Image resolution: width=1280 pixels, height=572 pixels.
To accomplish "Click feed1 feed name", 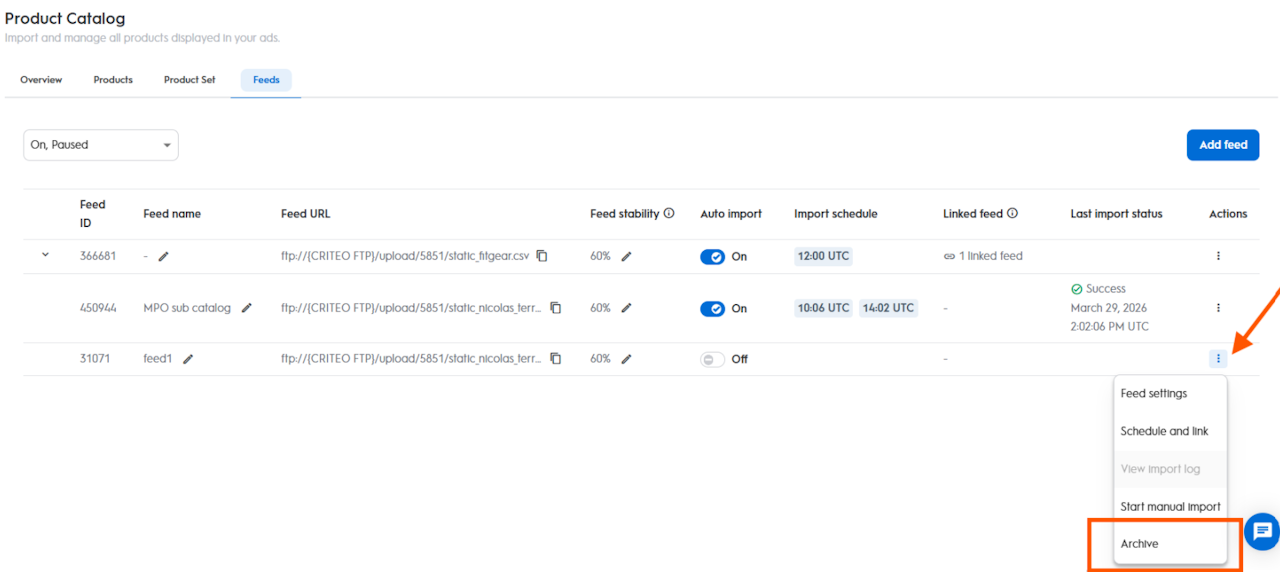I will click(x=158, y=359).
